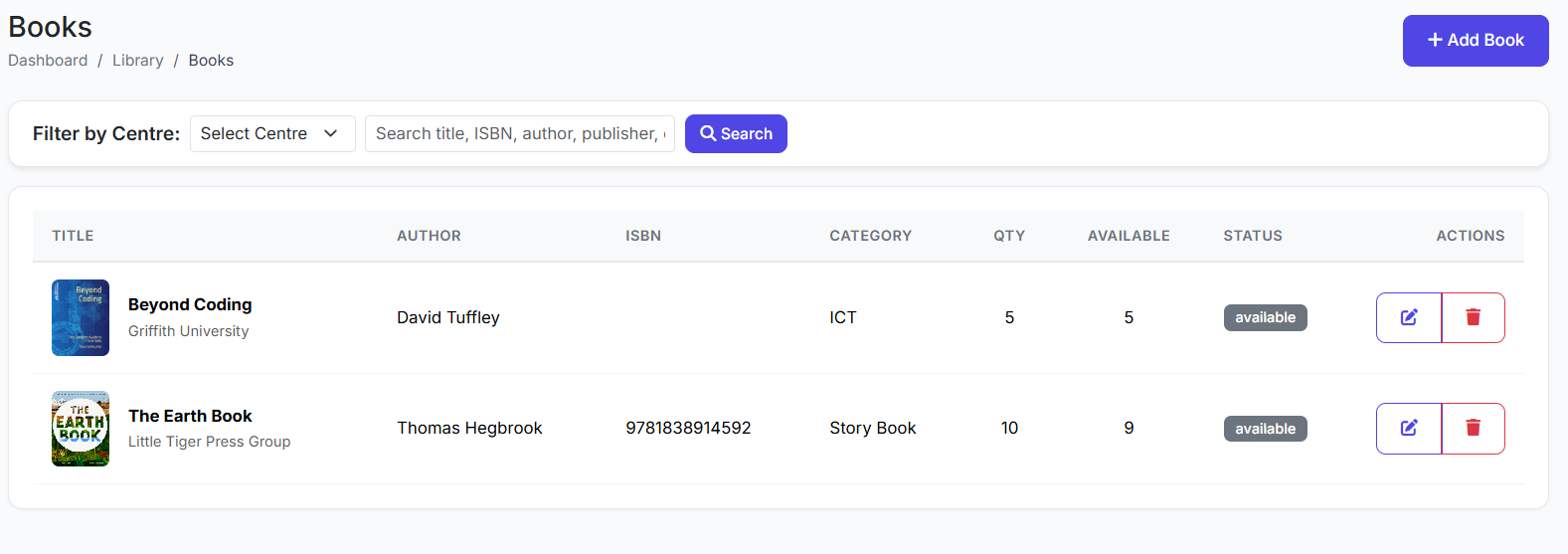Edit the Beyond Coding book entry

point(1409,317)
